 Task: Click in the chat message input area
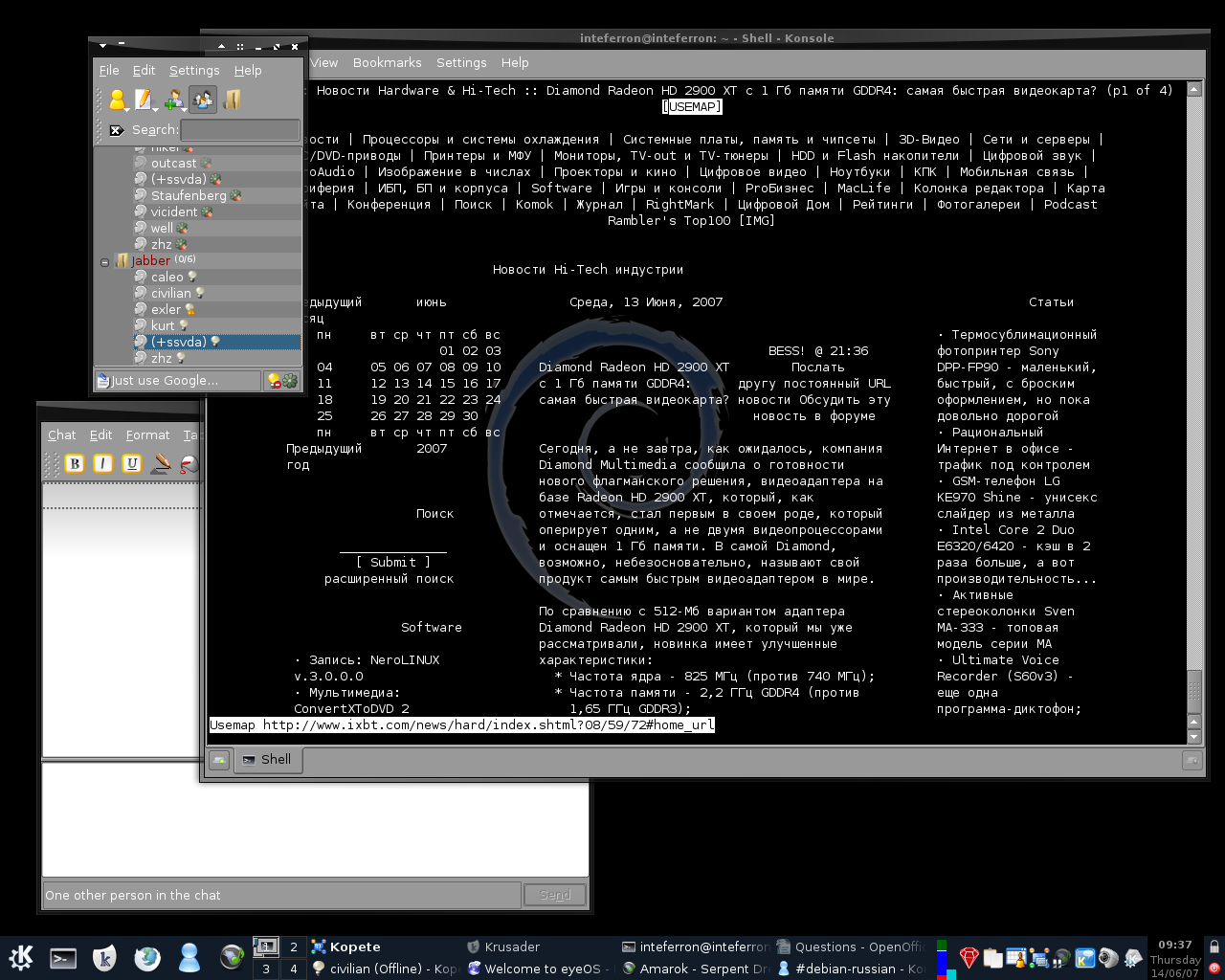click(x=315, y=819)
